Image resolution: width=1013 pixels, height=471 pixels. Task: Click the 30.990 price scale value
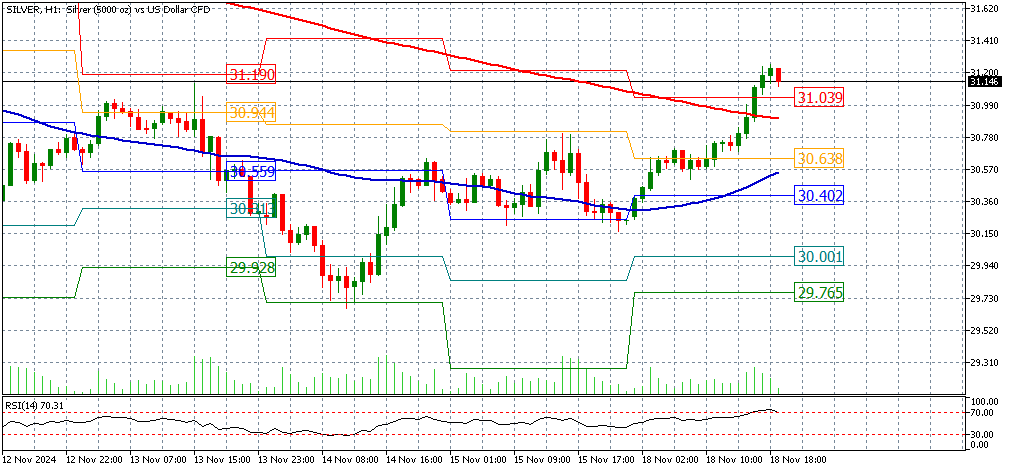click(x=984, y=105)
